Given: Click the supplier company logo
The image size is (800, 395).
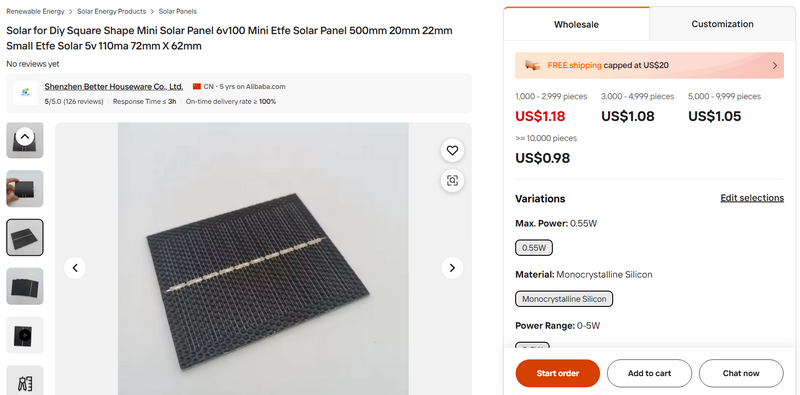Looking at the screenshot, I should (x=26, y=93).
